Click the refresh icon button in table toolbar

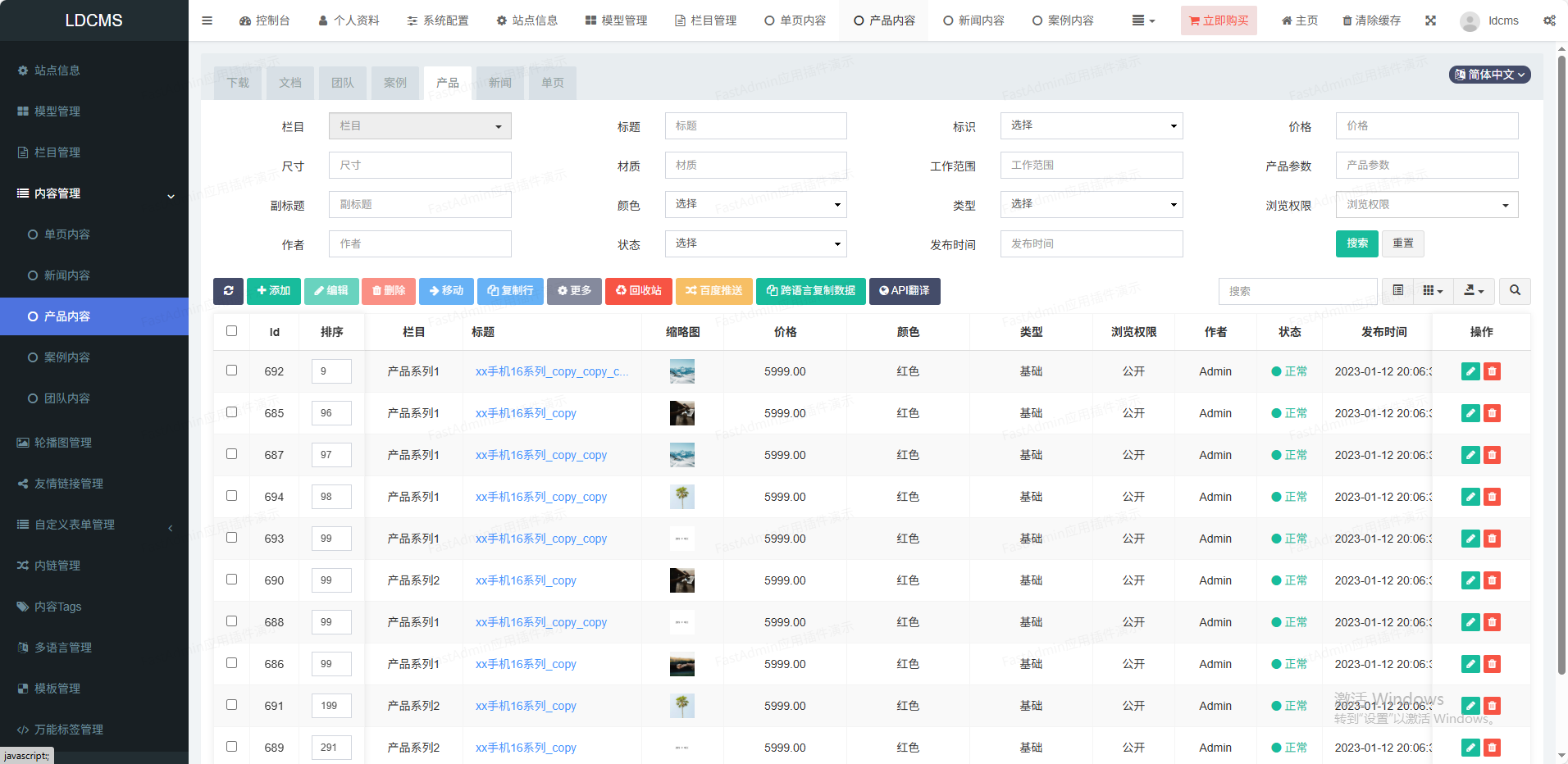228,291
